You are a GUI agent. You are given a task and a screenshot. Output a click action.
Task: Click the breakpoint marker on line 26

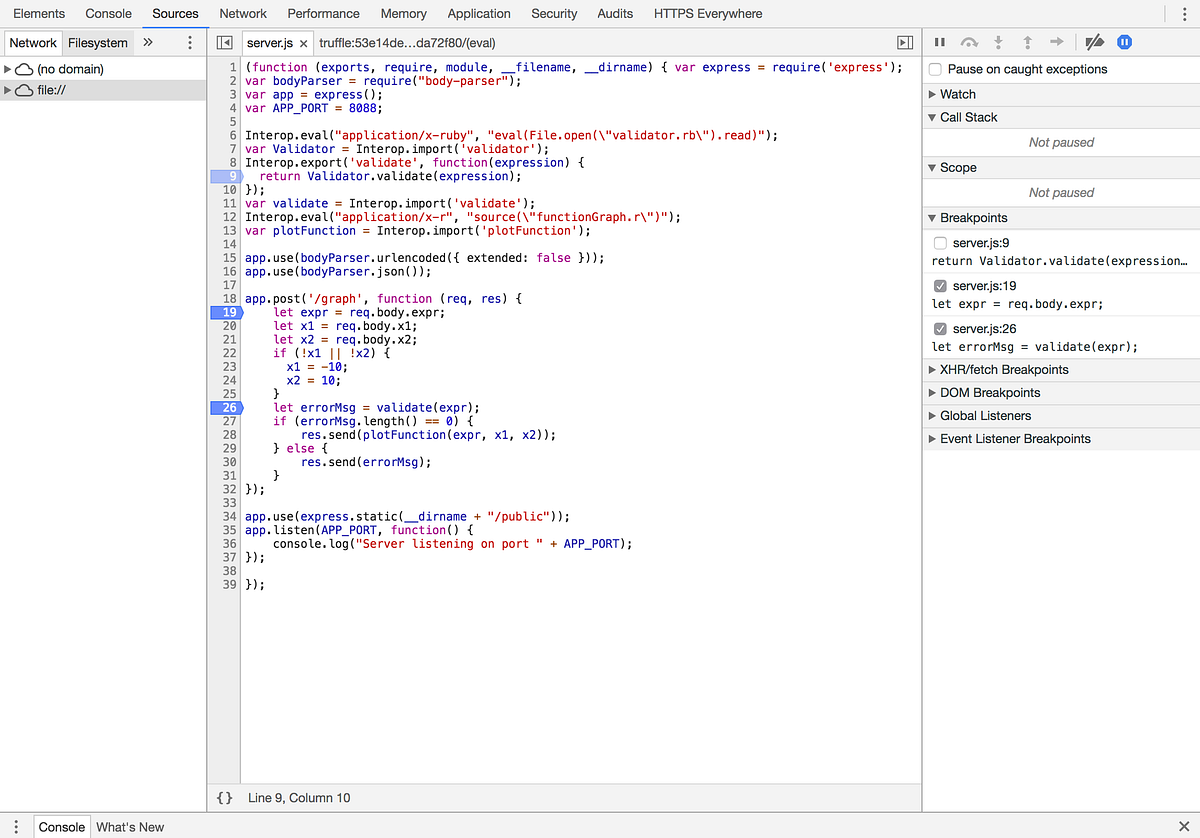point(228,407)
